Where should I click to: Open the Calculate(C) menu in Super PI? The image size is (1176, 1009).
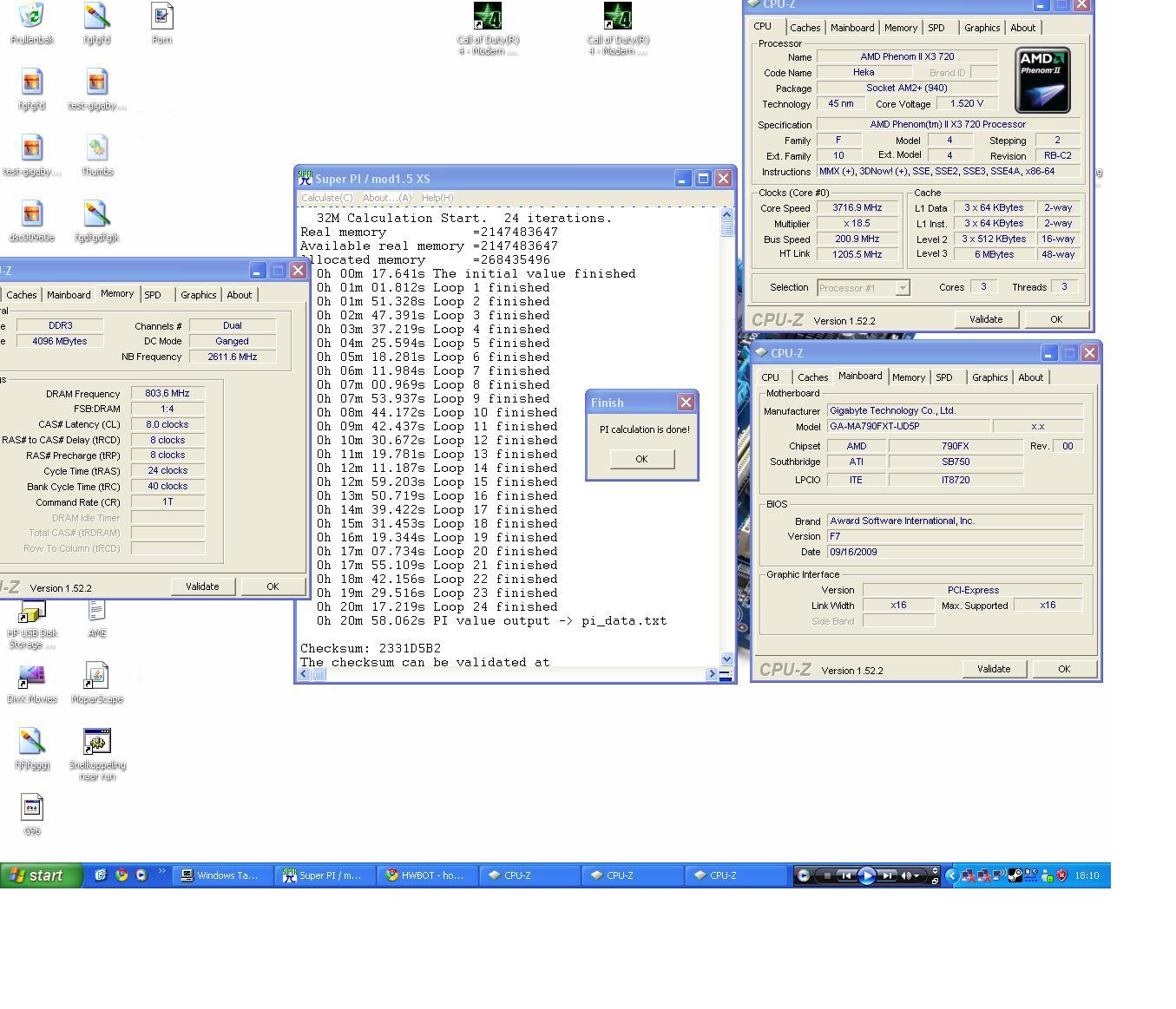pyautogui.click(x=326, y=198)
